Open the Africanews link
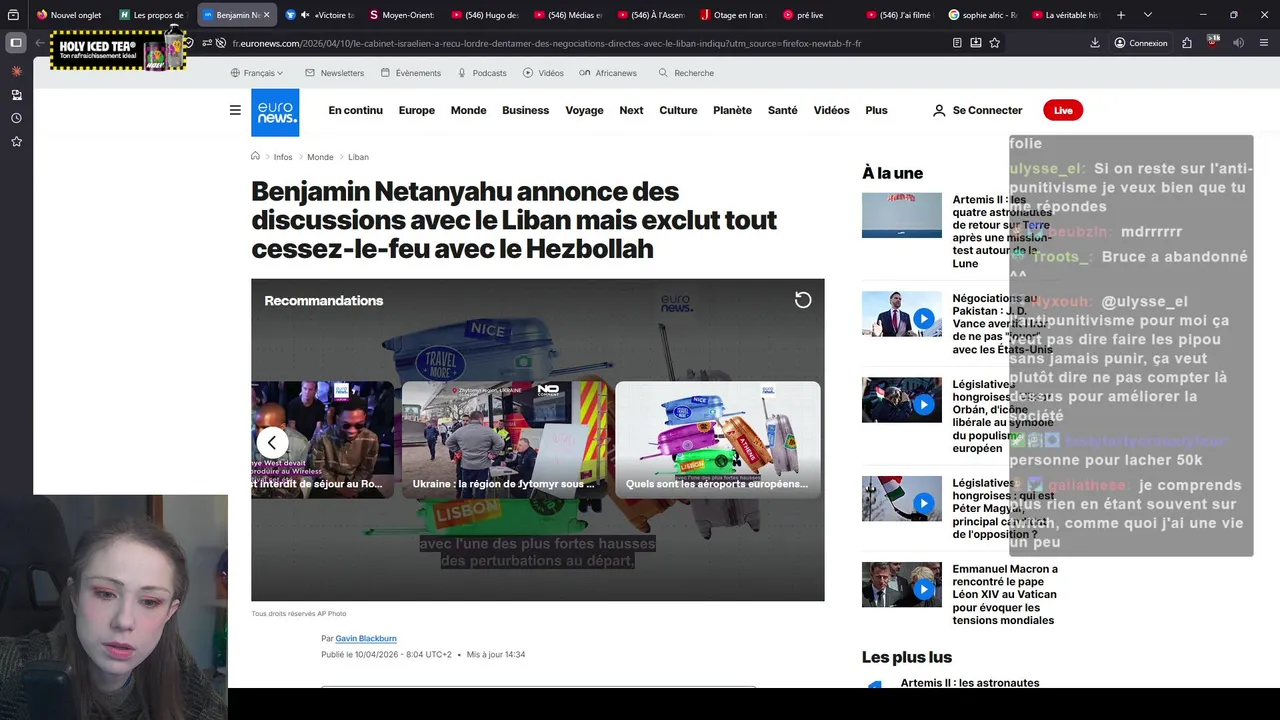Viewport: 1280px width, 720px height. click(x=608, y=73)
